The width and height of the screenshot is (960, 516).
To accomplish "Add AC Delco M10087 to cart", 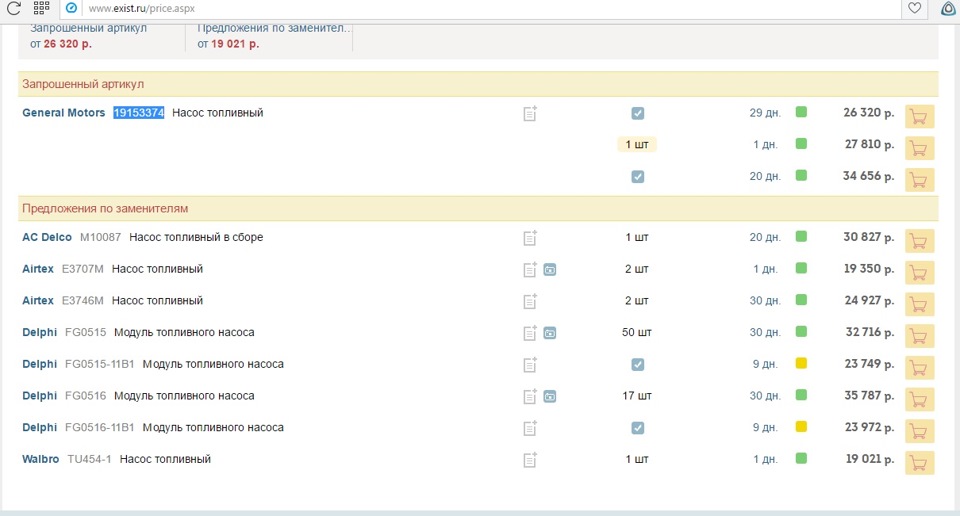I will click(x=919, y=241).
